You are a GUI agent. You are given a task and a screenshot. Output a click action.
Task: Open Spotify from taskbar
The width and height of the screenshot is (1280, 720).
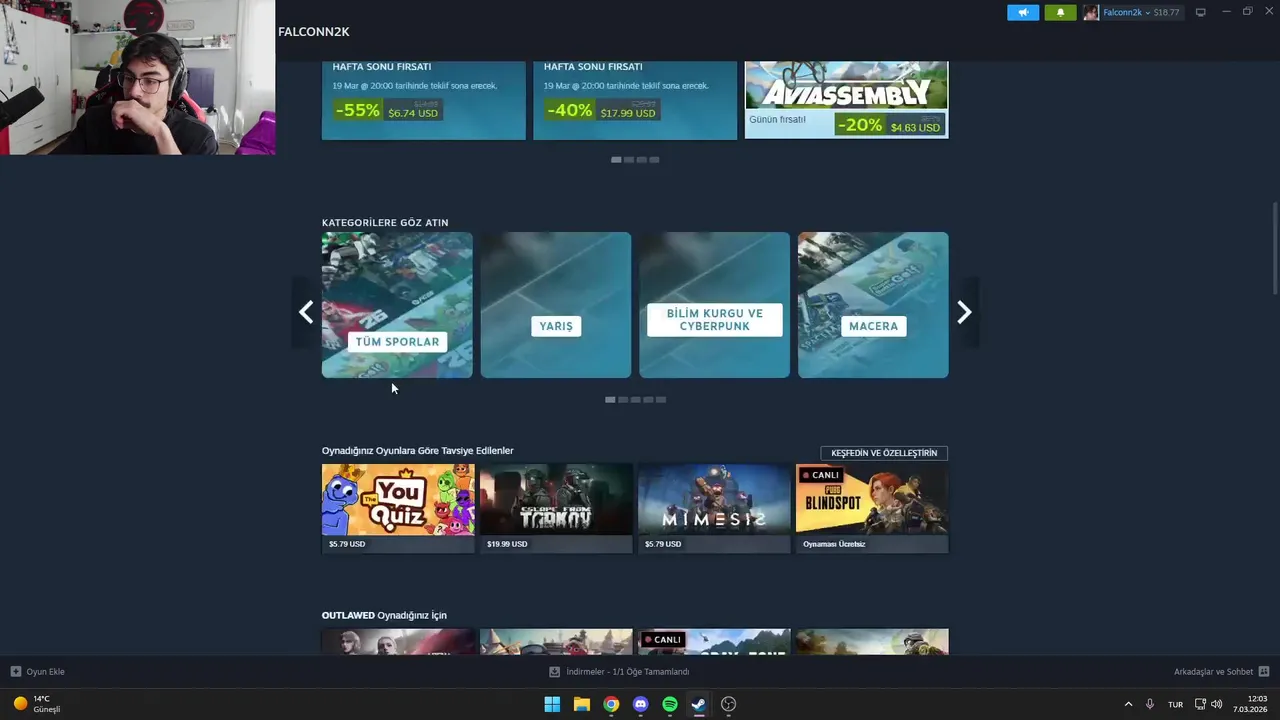point(670,704)
